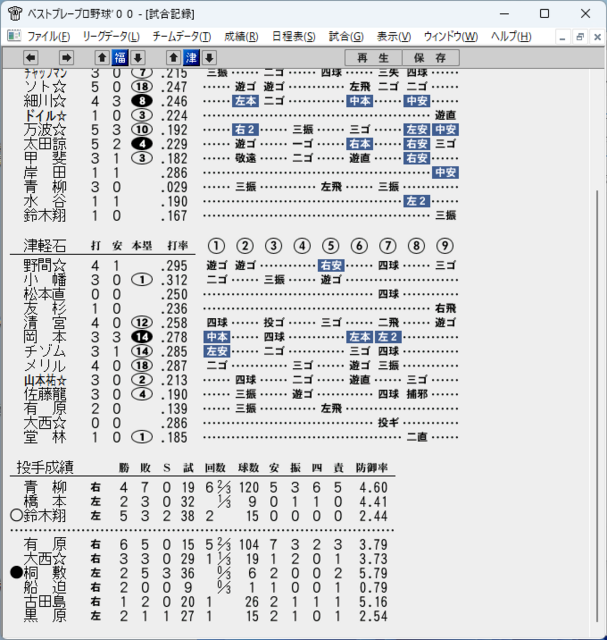Click the 防御率 column header
Viewport: 607px width, 640px height.
(x=371, y=468)
